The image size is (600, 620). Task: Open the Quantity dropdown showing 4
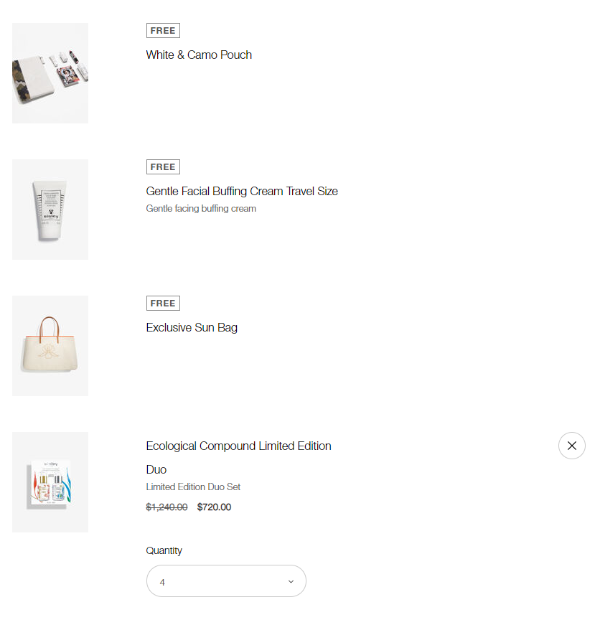coord(226,581)
